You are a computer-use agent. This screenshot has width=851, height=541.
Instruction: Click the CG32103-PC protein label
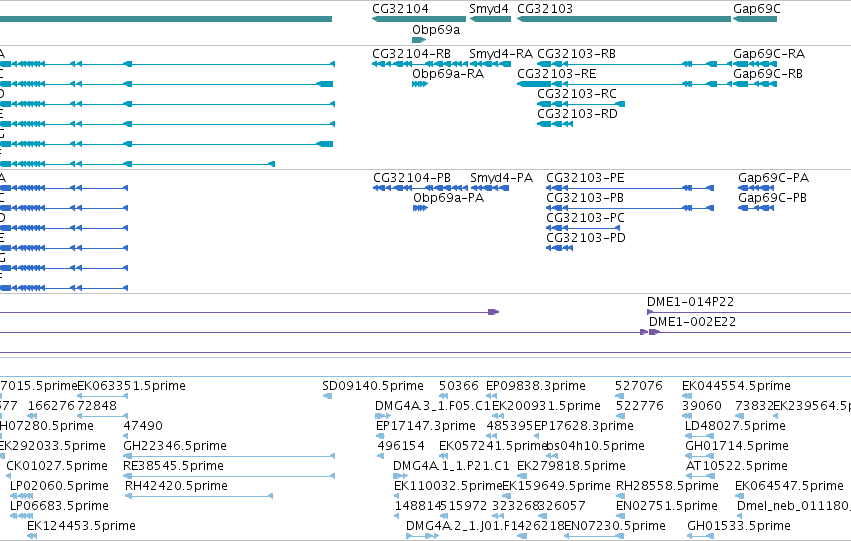tap(586, 218)
